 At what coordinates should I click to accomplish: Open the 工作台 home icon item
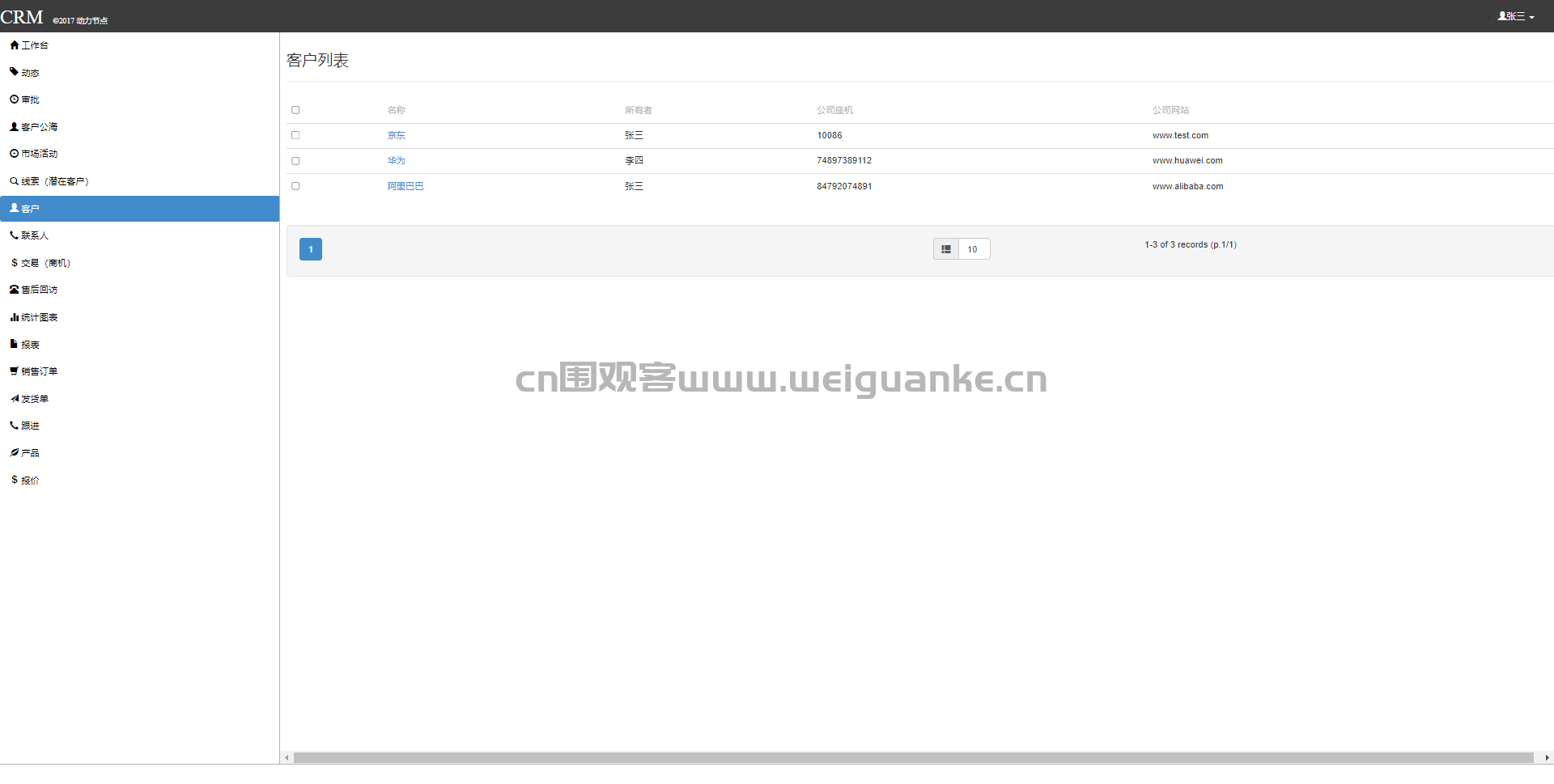[29, 45]
